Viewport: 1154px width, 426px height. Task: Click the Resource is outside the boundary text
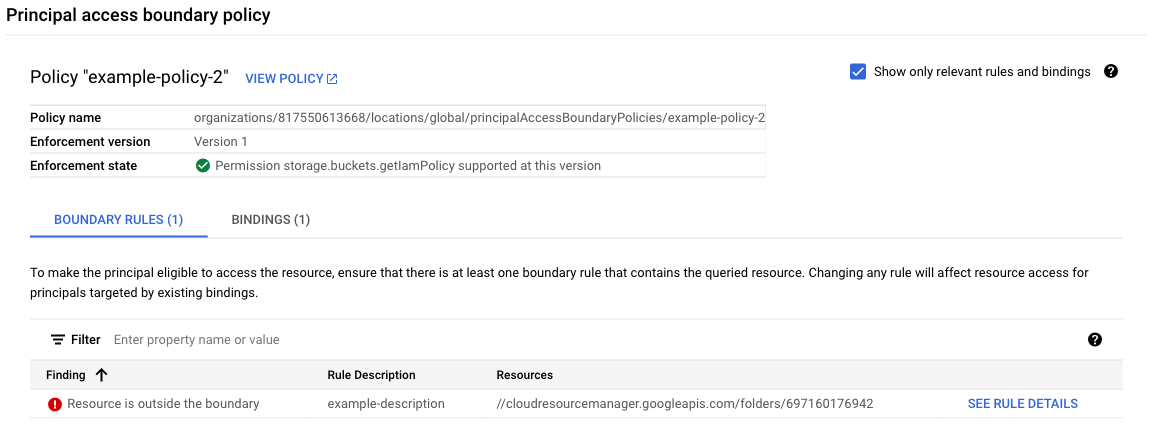point(163,404)
